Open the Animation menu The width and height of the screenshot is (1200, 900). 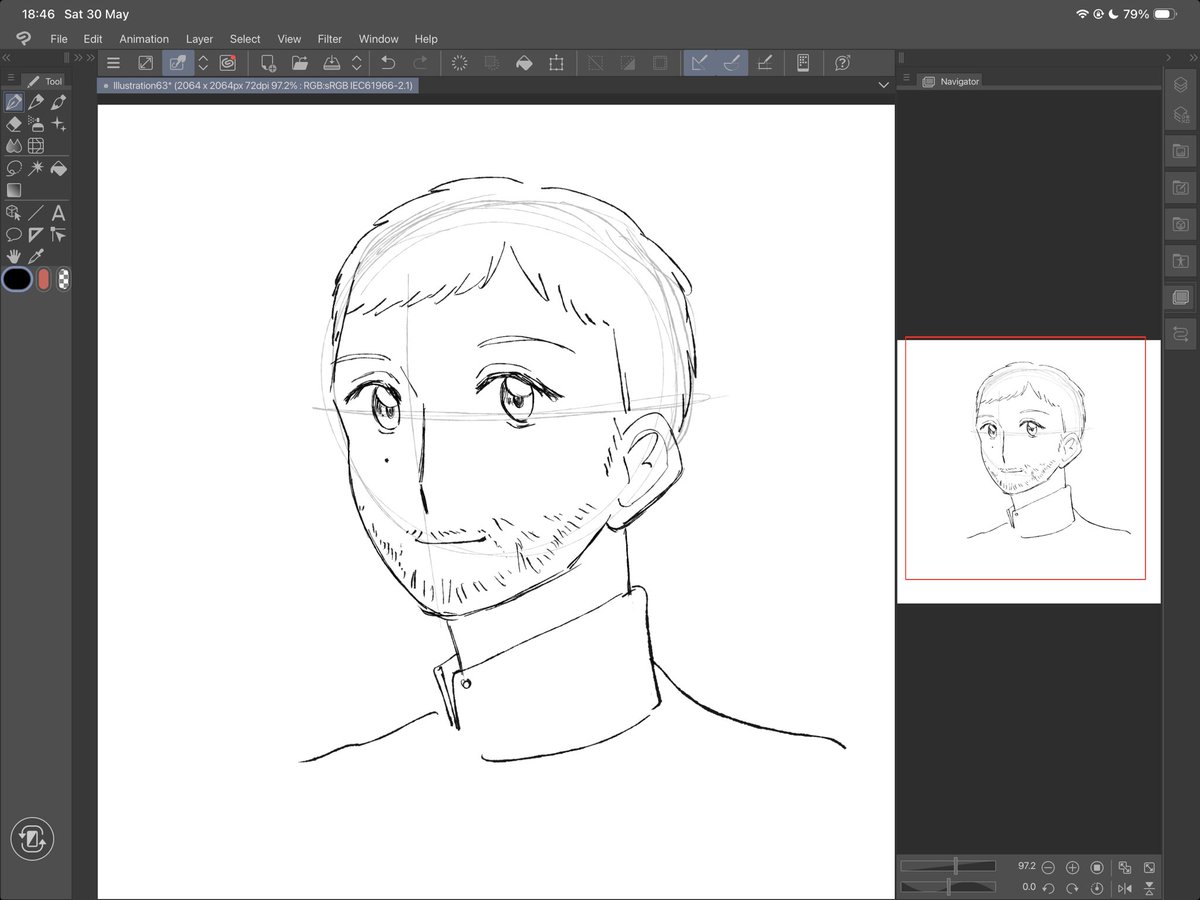point(144,39)
